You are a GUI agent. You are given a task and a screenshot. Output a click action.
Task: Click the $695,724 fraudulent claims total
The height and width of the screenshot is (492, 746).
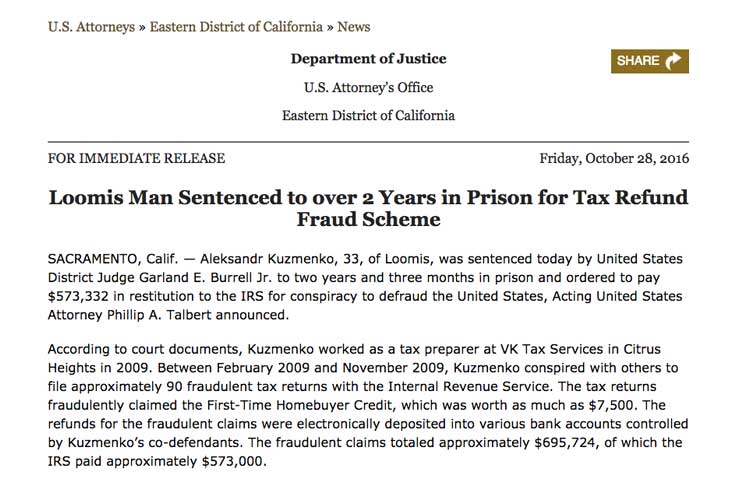point(565,443)
